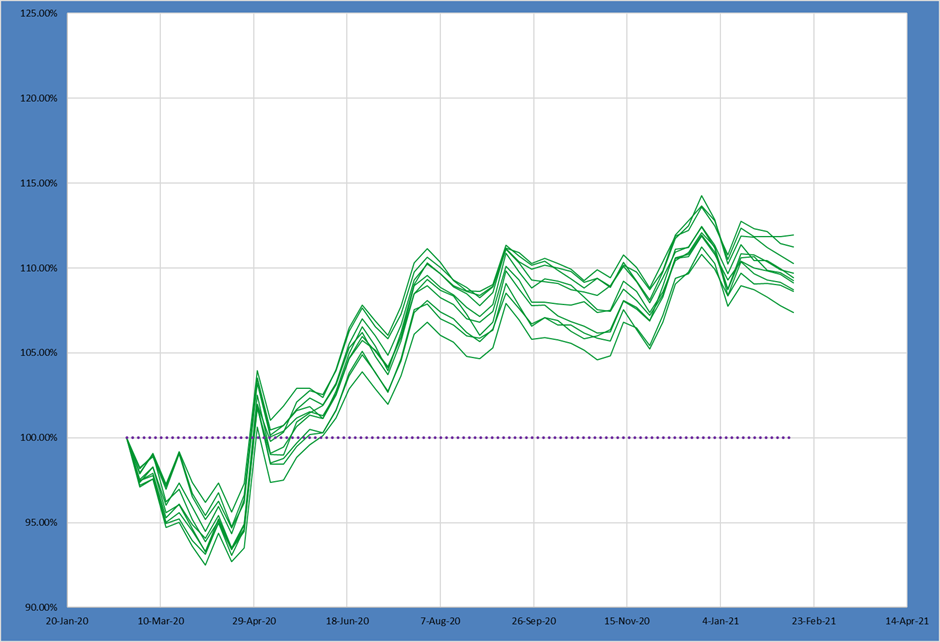
Task: Select the 18-Jun-20 date label
Action: [347, 621]
